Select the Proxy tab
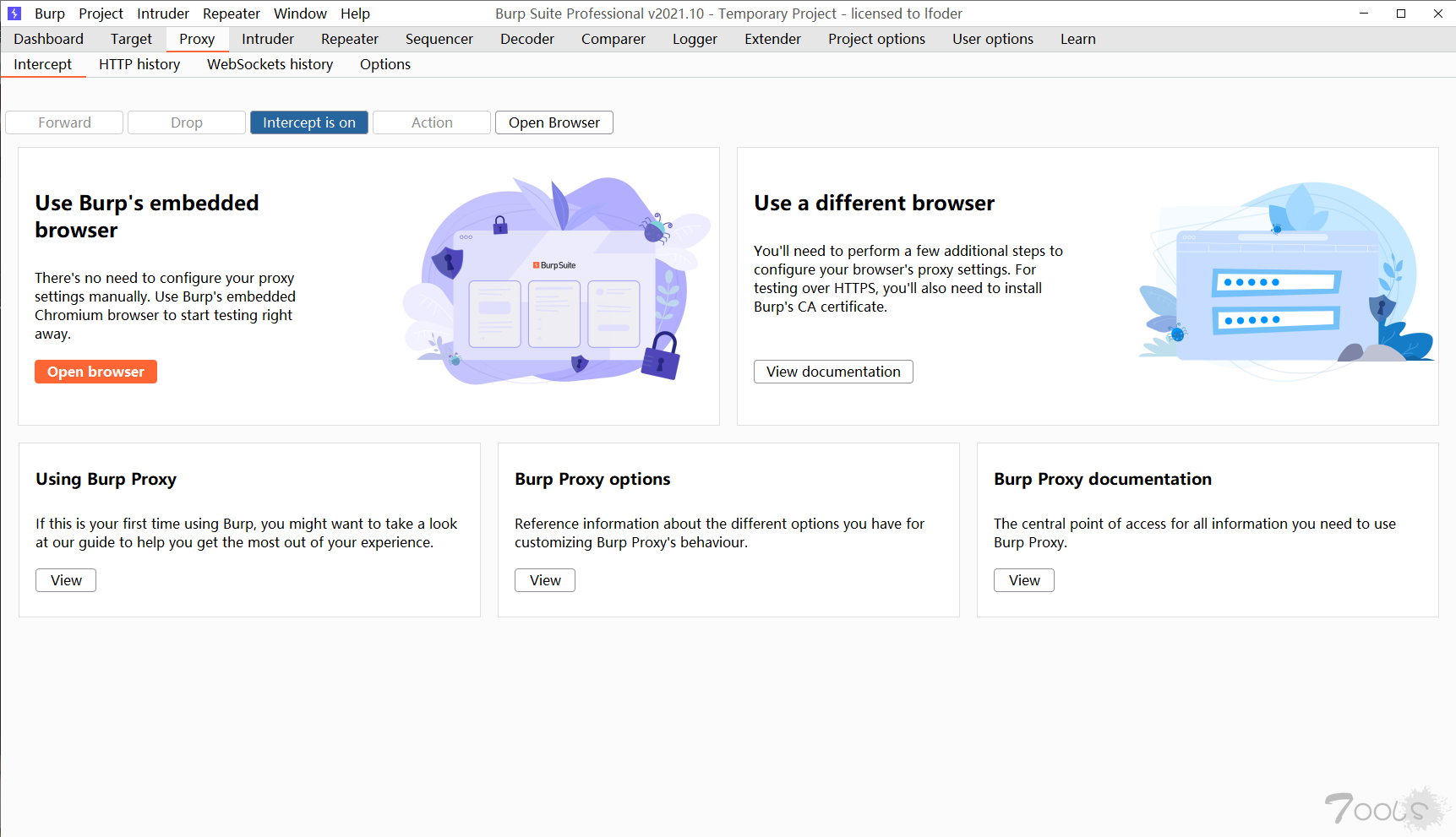This screenshot has height=837, width=1456. pyautogui.click(x=197, y=39)
